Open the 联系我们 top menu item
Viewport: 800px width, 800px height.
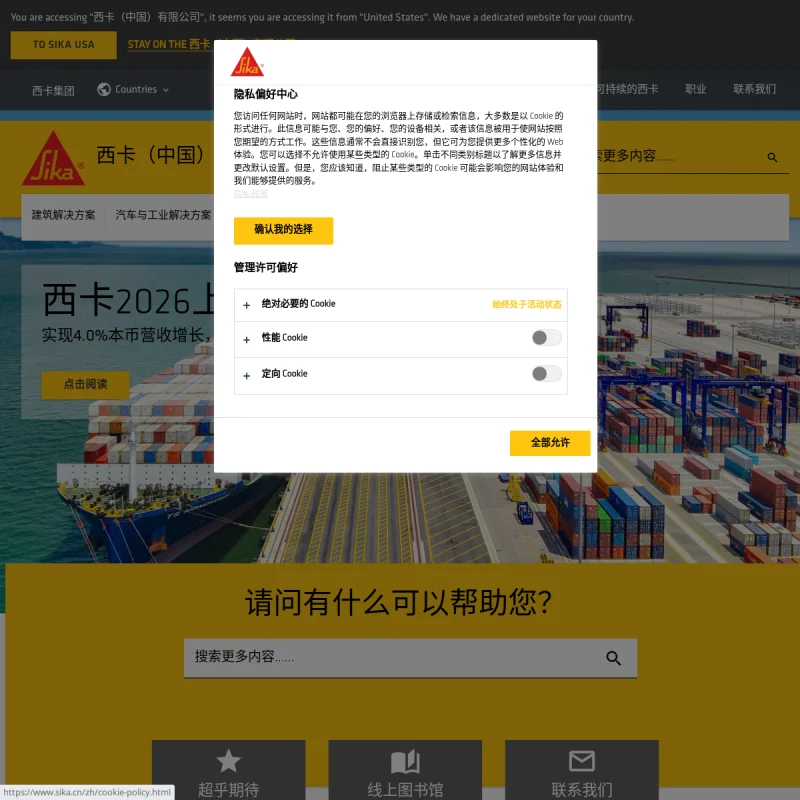[x=755, y=89]
